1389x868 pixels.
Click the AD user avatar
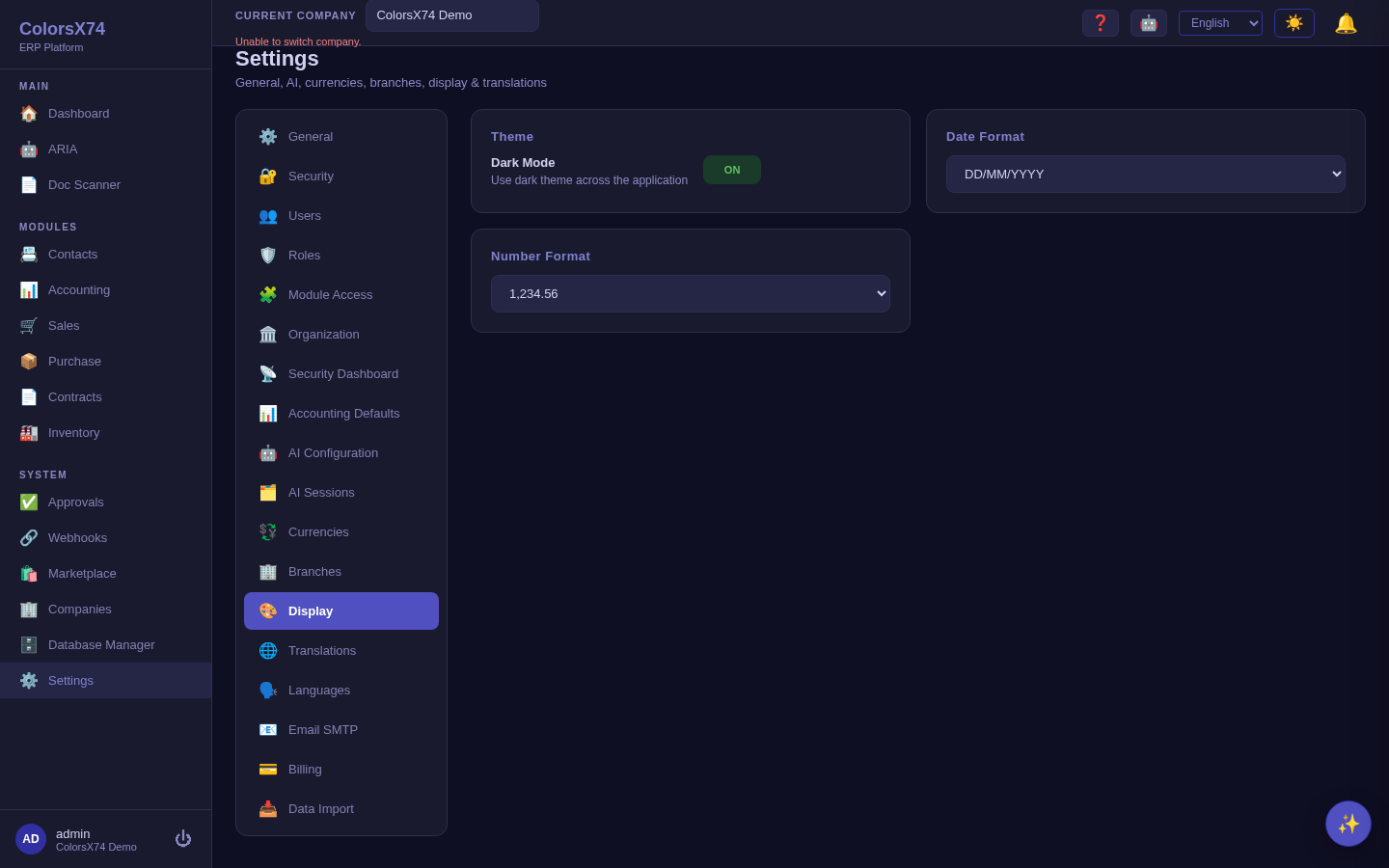[31, 839]
